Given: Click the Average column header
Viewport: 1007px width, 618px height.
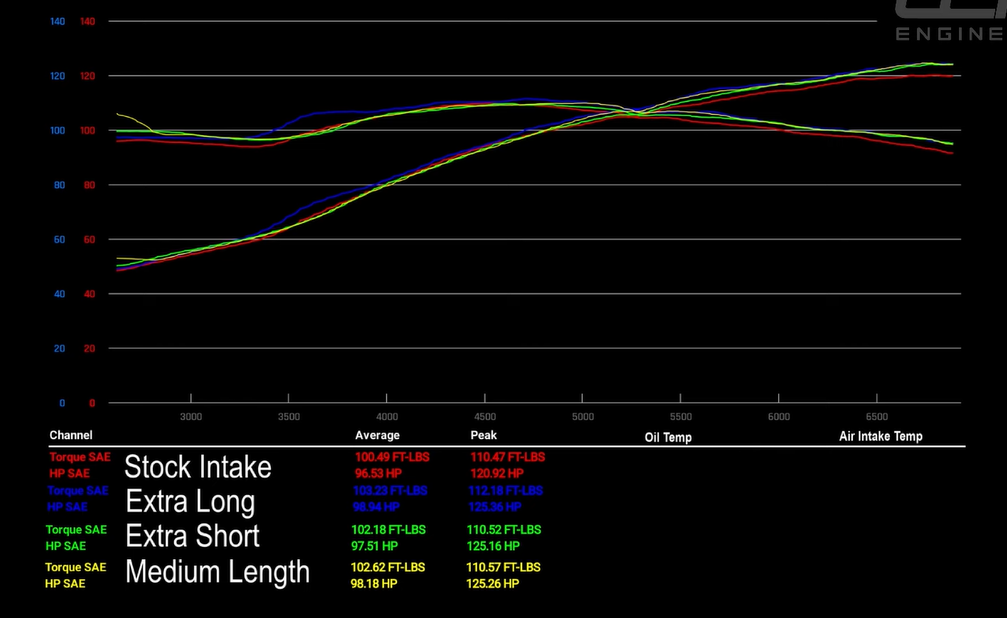Looking at the screenshot, I should pyautogui.click(x=377, y=435).
